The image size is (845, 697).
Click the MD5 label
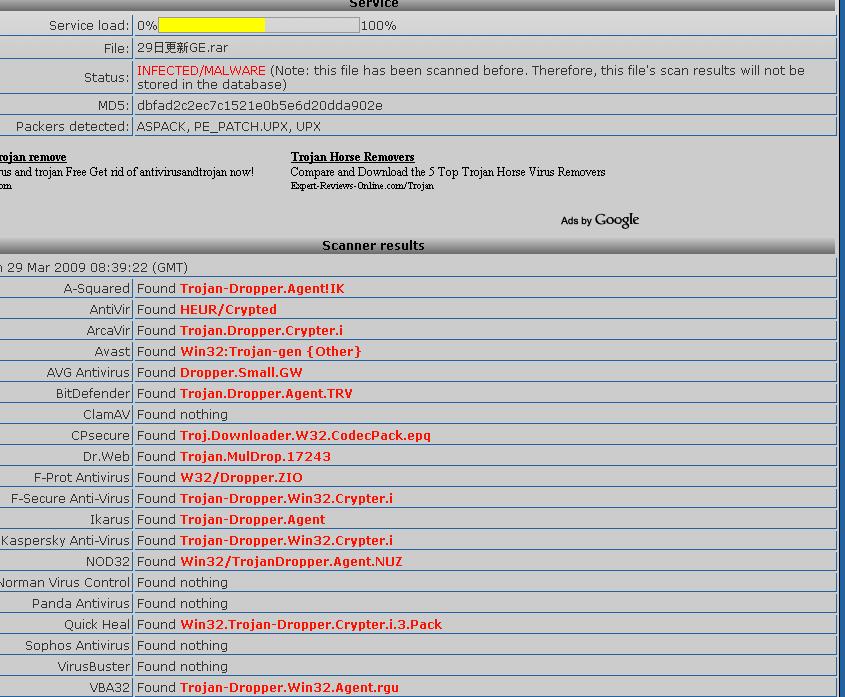coord(114,106)
